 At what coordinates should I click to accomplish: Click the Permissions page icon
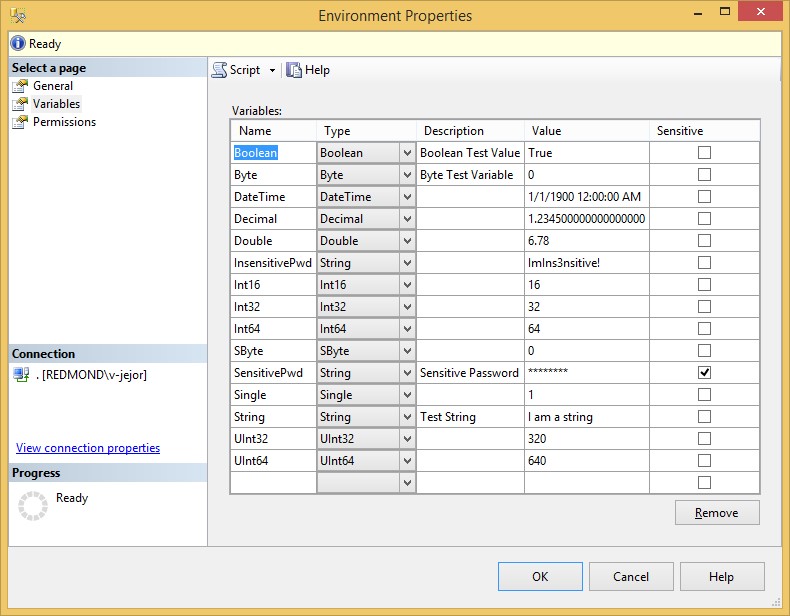tap(20, 122)
